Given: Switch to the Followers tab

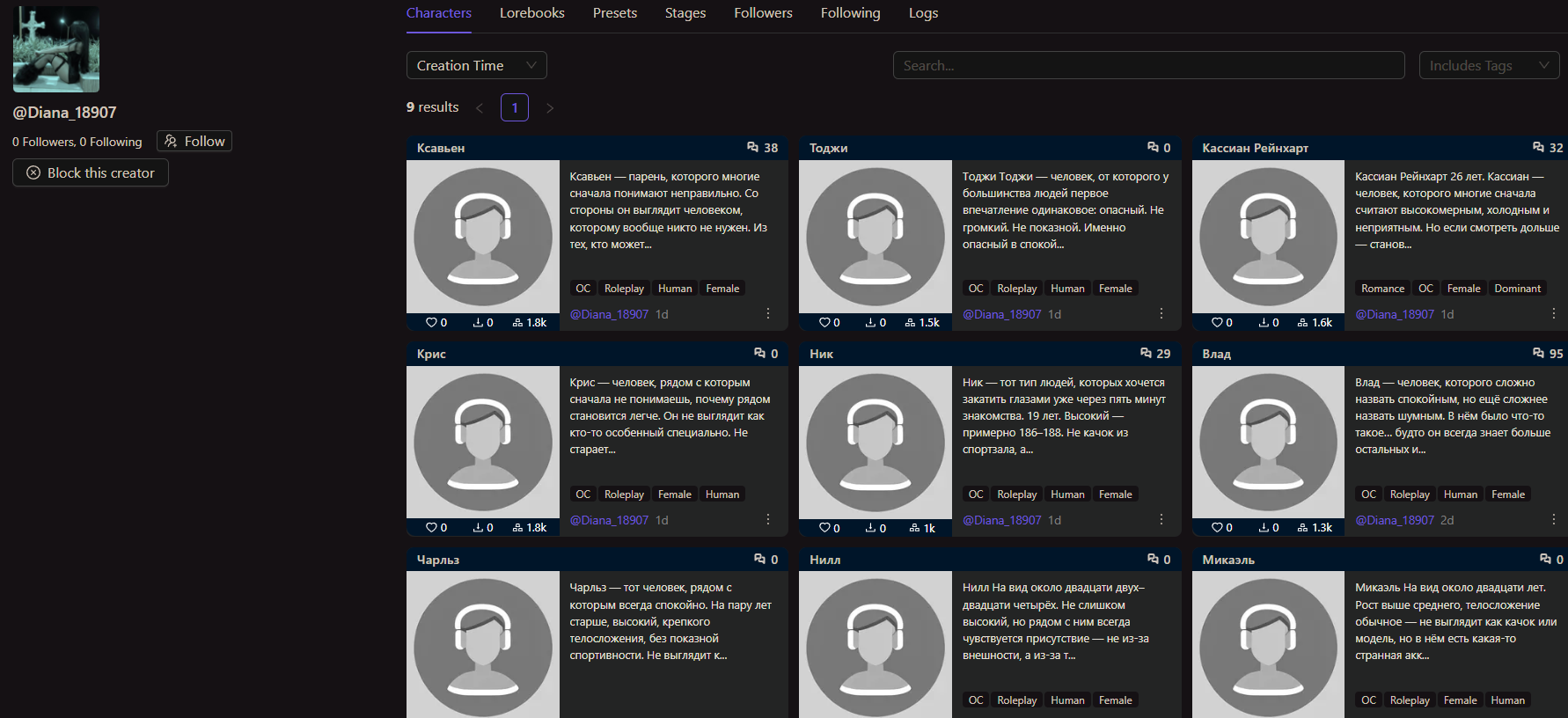Looking at the screenshot, I should 764,13.
